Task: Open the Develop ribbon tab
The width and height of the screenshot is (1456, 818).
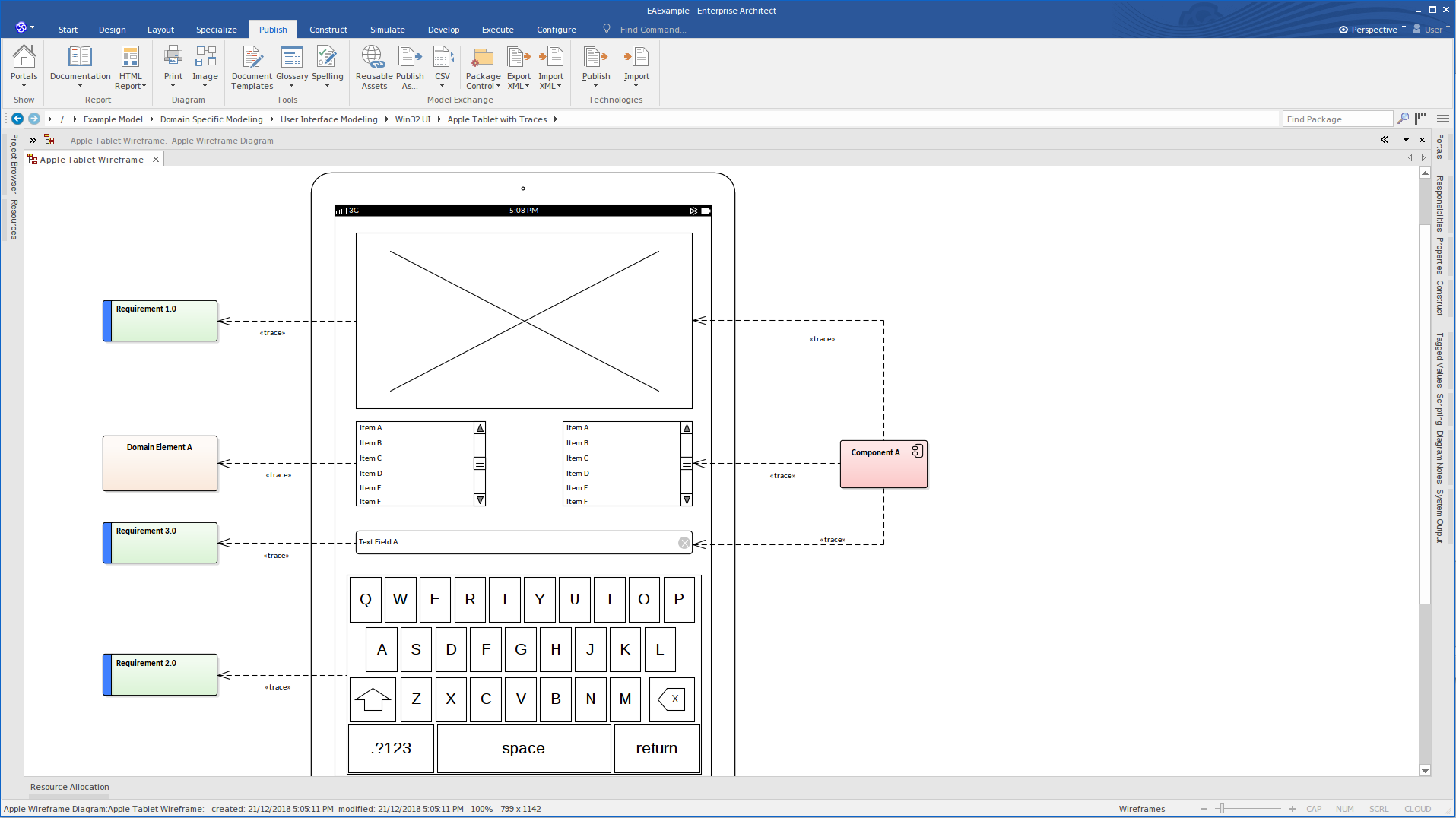Action: pos(443,30)
